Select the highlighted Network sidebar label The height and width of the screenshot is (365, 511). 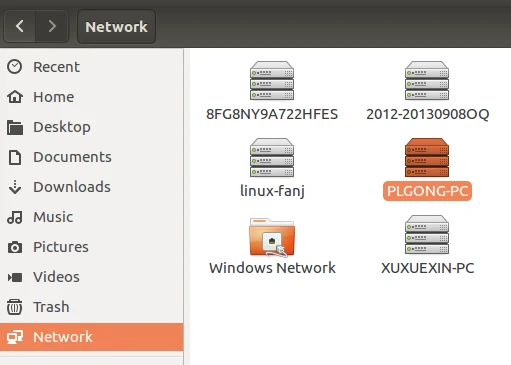(63, 337)
